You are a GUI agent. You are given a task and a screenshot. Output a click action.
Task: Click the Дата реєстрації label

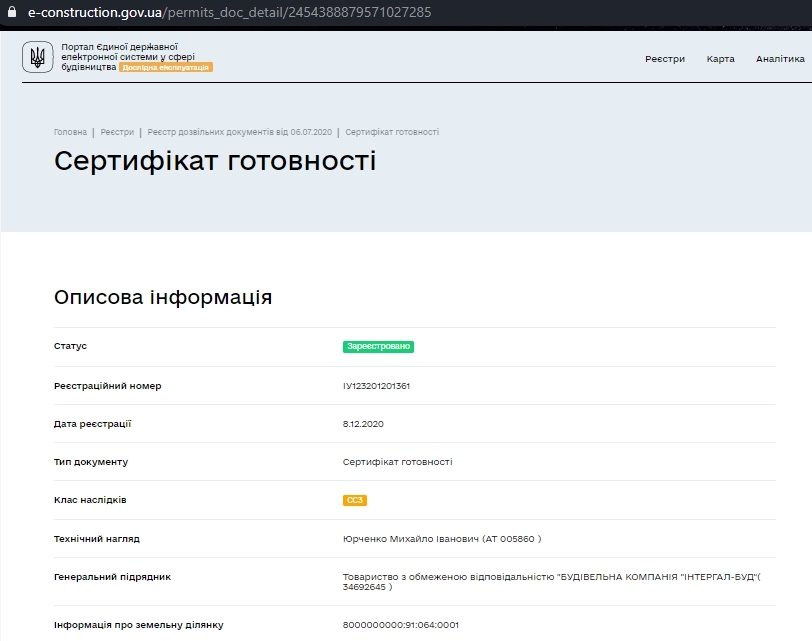coord(93,424)
